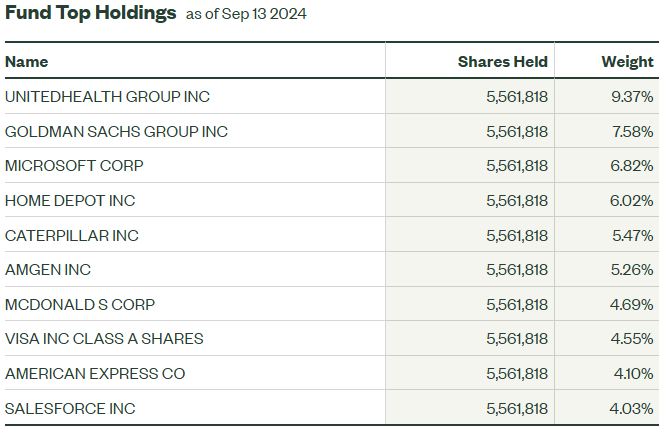663x430 pixels.
Task: Select the UNITEDHEALTH GROUP INC holding name
Action: click(x=107, y=97)
